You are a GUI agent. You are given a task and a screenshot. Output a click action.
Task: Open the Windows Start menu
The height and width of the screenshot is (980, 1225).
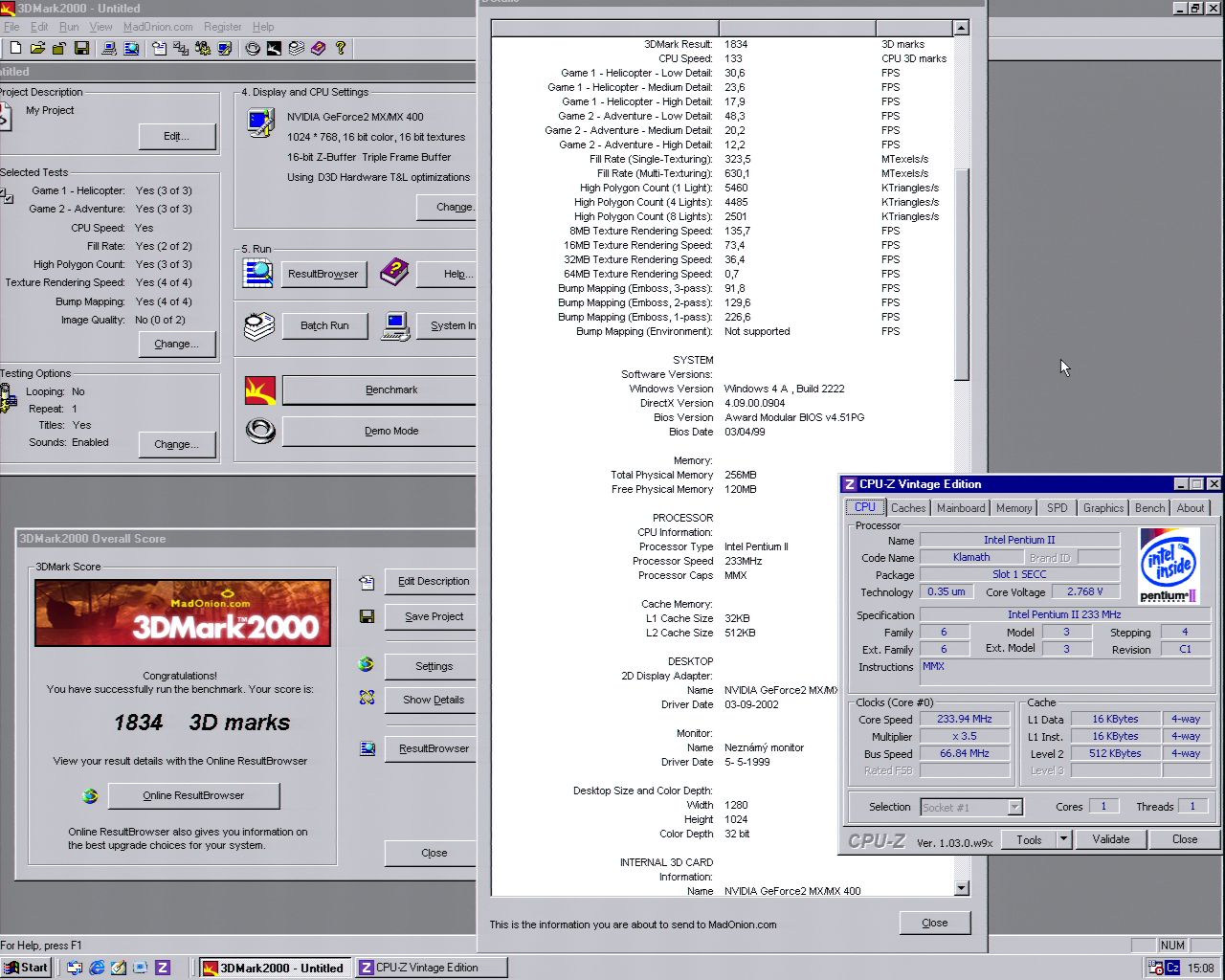[x=26, y=968]
